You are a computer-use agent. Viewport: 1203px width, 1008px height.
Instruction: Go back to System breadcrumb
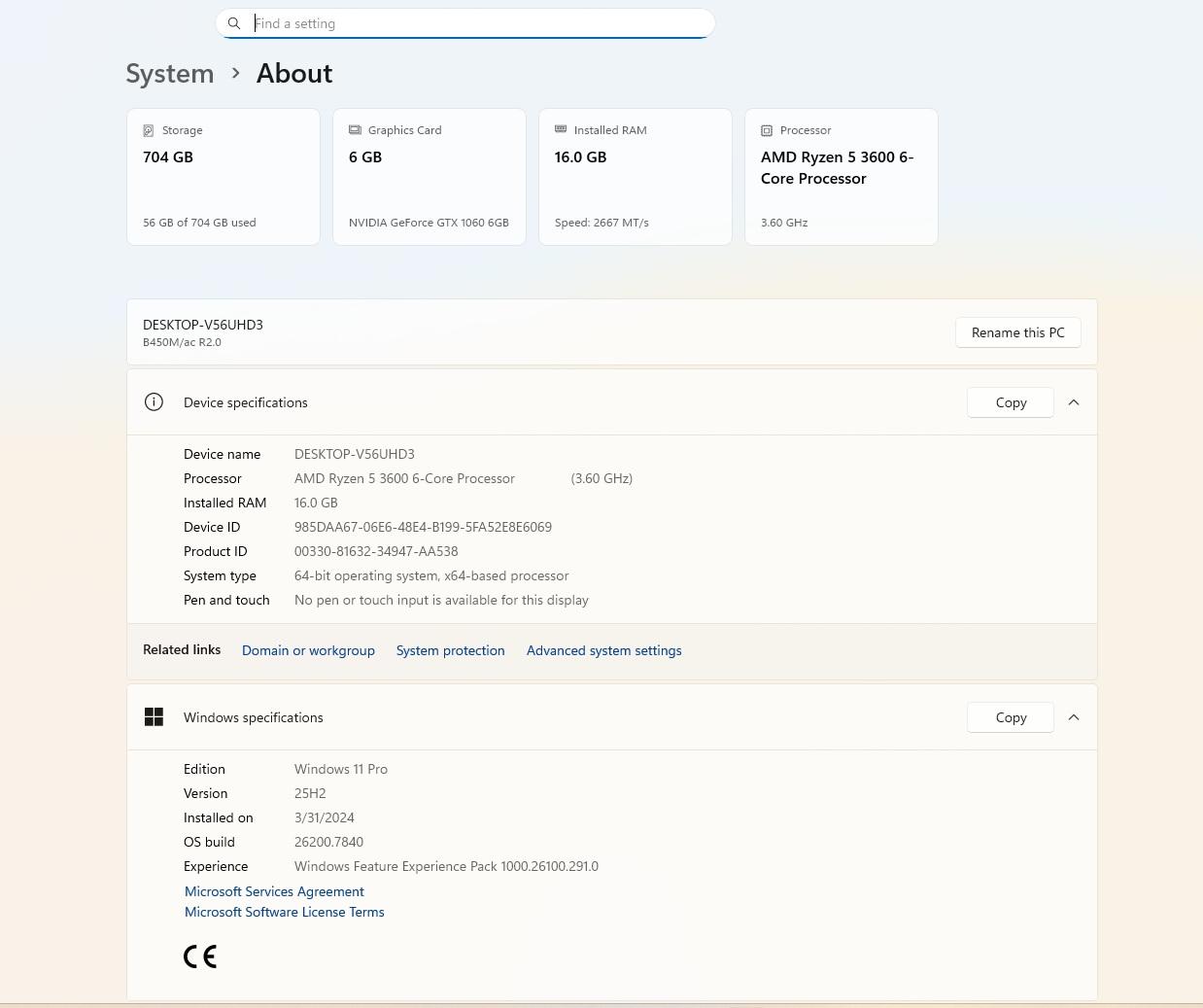pos(170,74)
